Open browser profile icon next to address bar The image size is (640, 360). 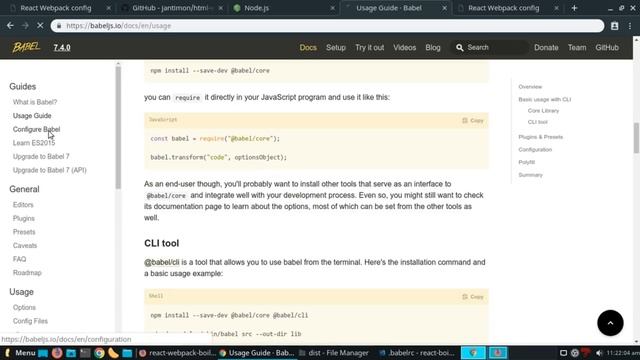(x=614, y=26)
